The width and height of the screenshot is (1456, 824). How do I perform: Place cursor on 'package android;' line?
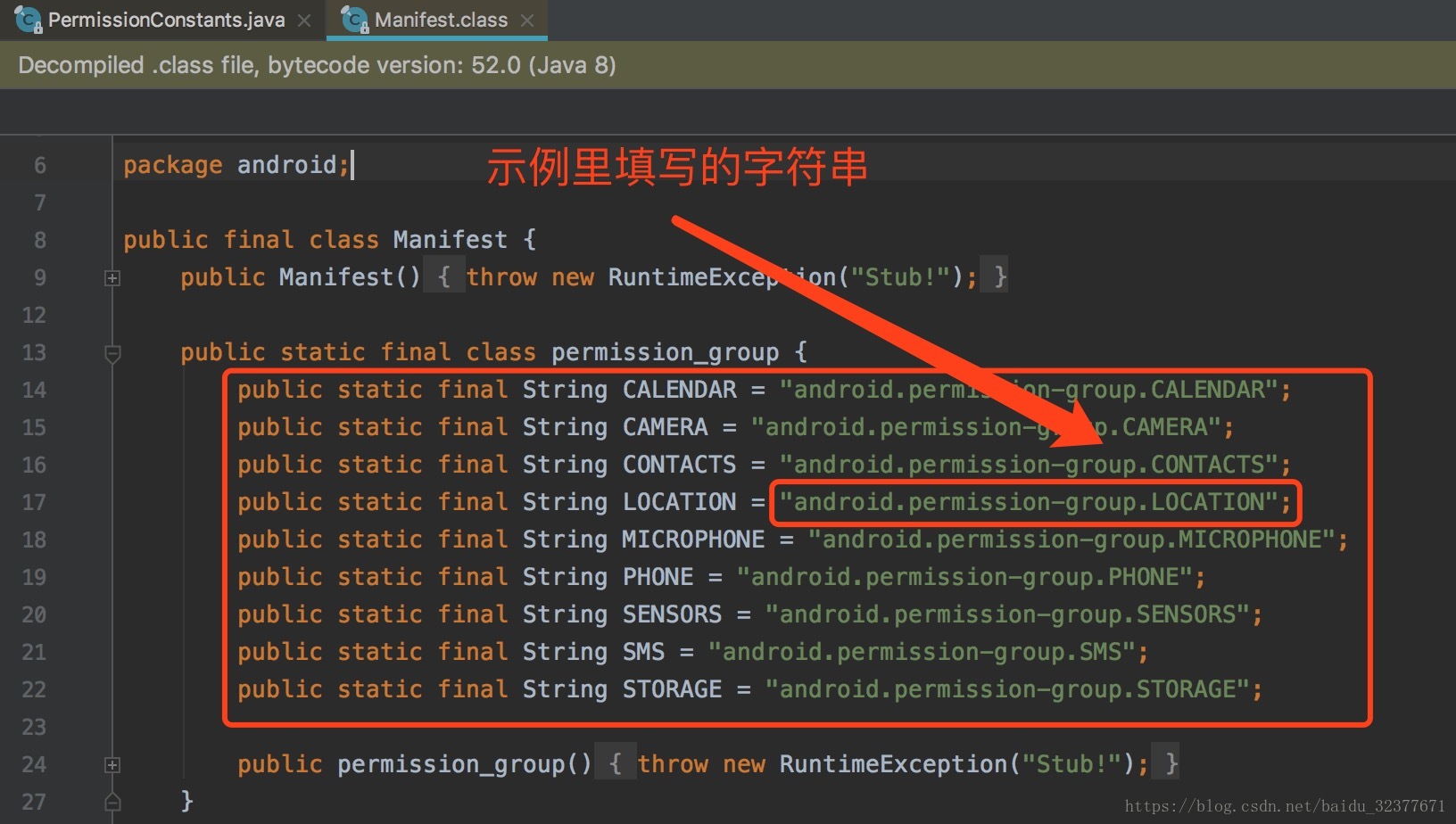236,165
